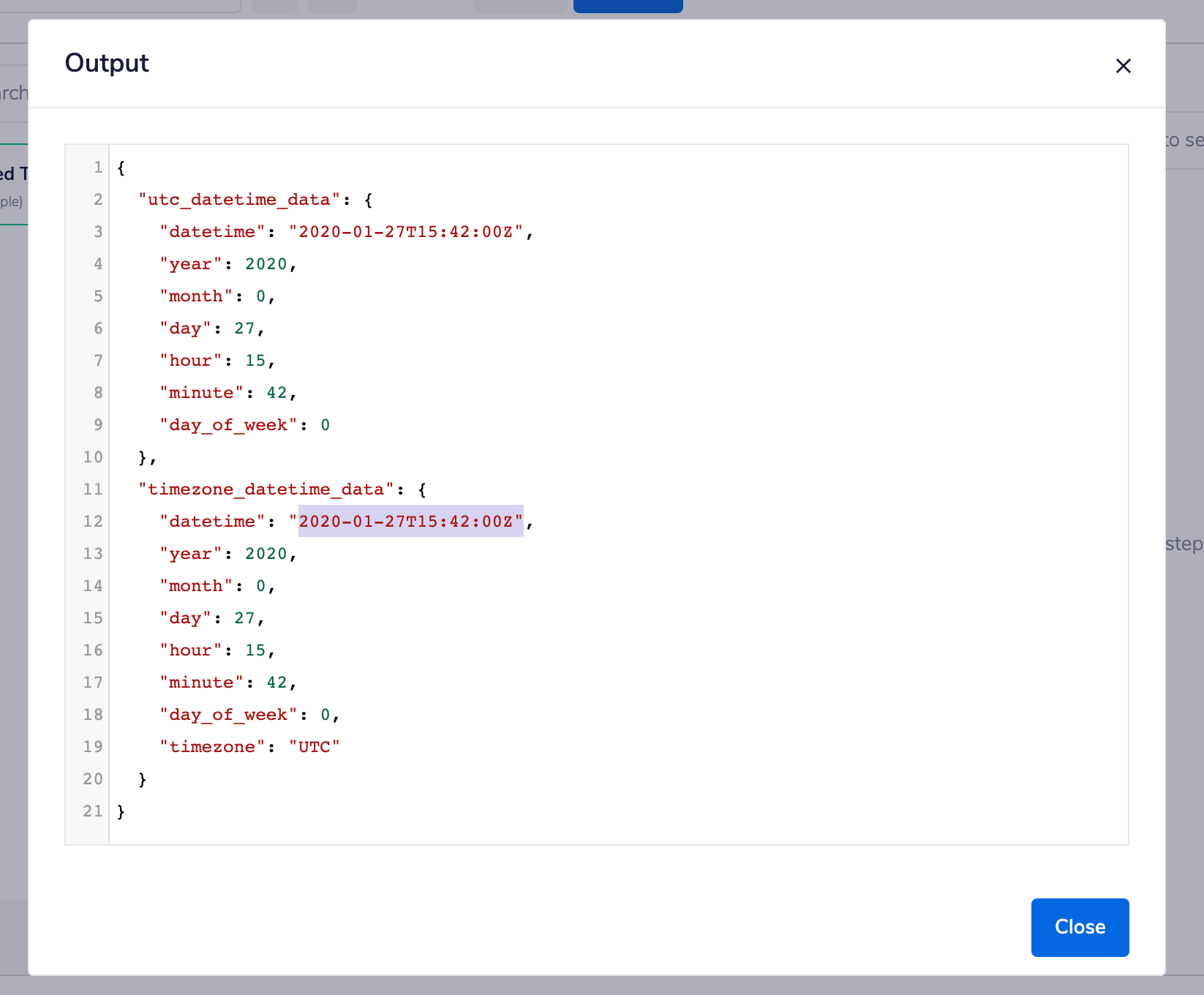Viewport: 1204px width, 995px height.
Task: Click the blue button behind the dialog
Action: pyautogui.click(x=628, y=6)
